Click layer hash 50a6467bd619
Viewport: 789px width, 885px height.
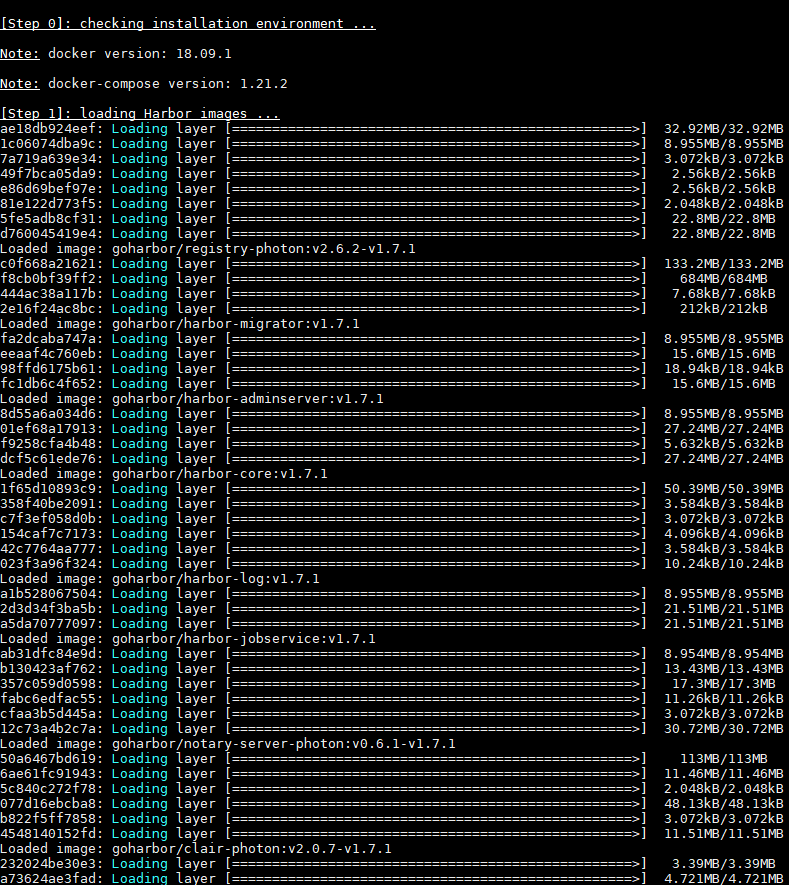click(48, 759)
